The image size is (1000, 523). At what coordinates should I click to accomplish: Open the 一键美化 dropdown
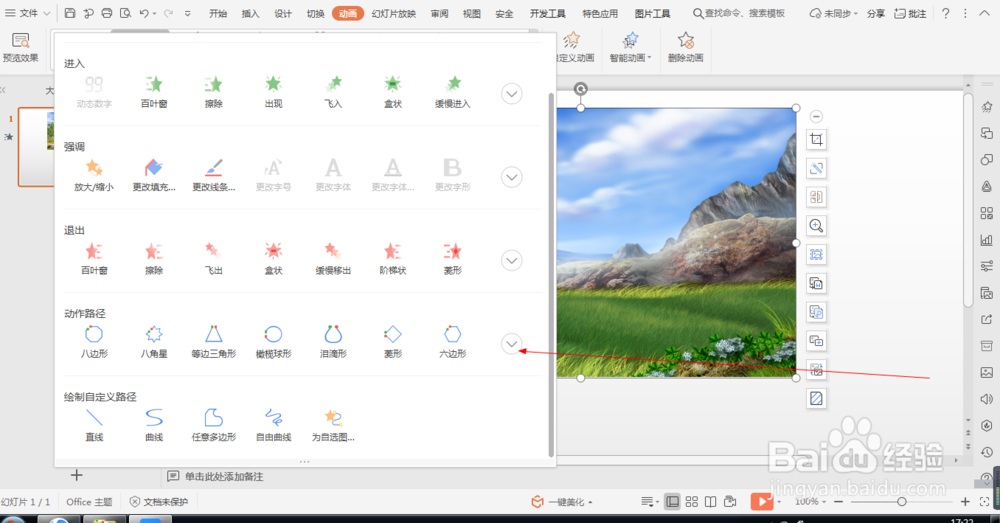coord(562,502)
